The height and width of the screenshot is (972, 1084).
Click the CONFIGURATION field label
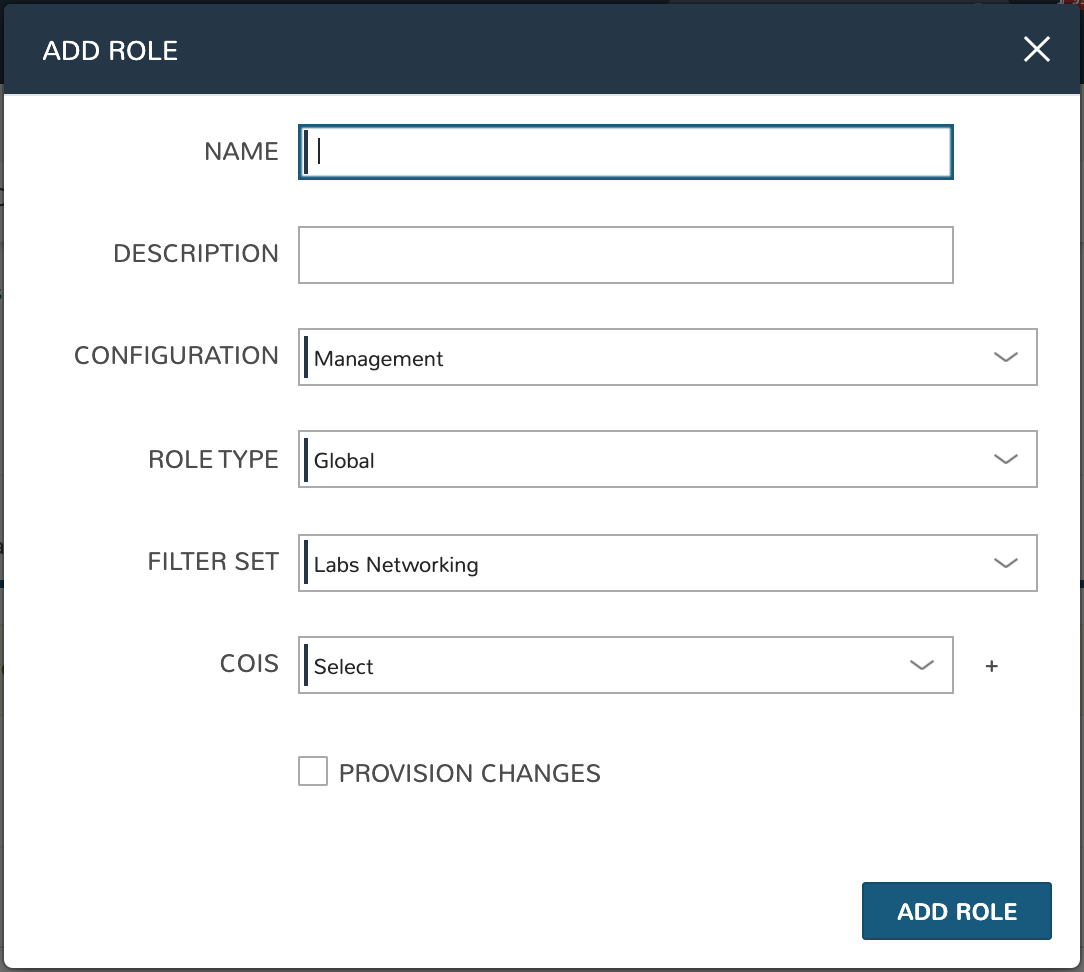[176, 356]
